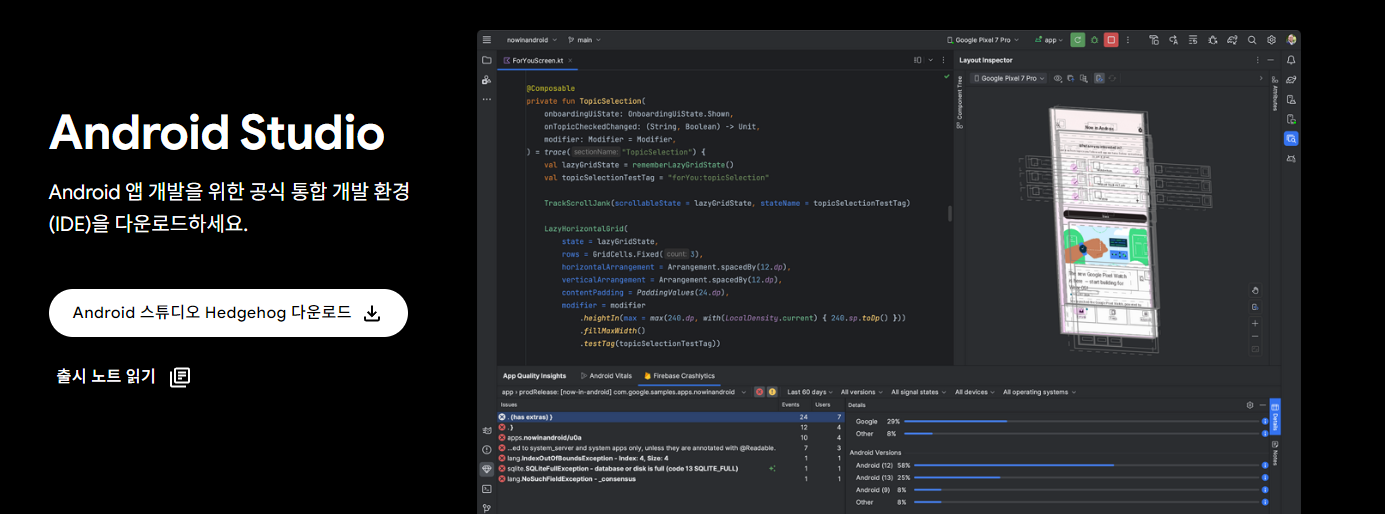
Task: Click the green Debug bug icon
Action: point(1094,40)
